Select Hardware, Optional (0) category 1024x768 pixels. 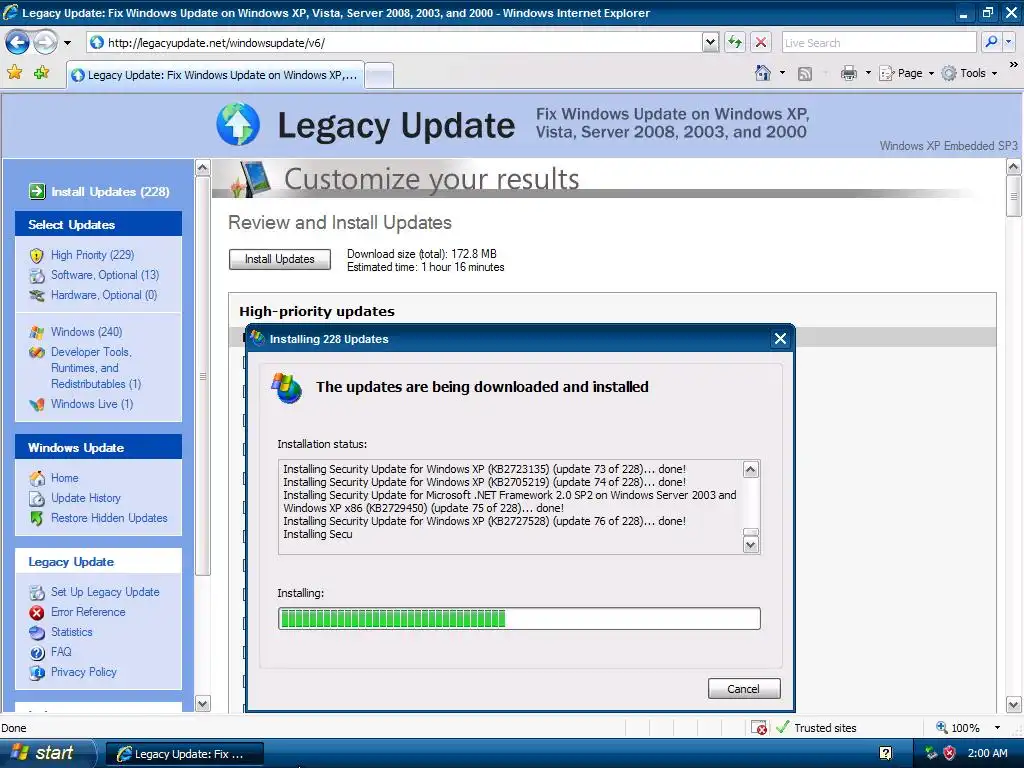pyautogui.click(x=104, y=295)
